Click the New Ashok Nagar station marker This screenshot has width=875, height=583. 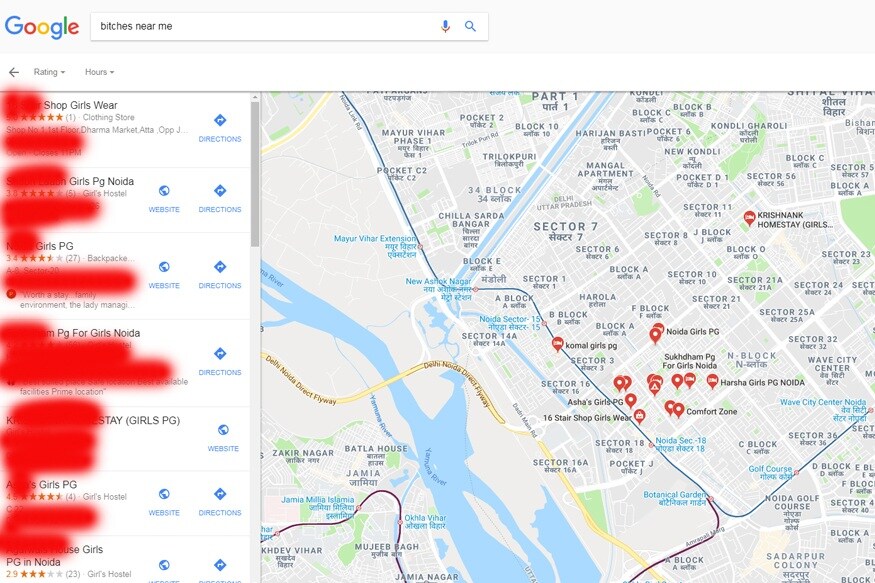[x=475, y=289]
